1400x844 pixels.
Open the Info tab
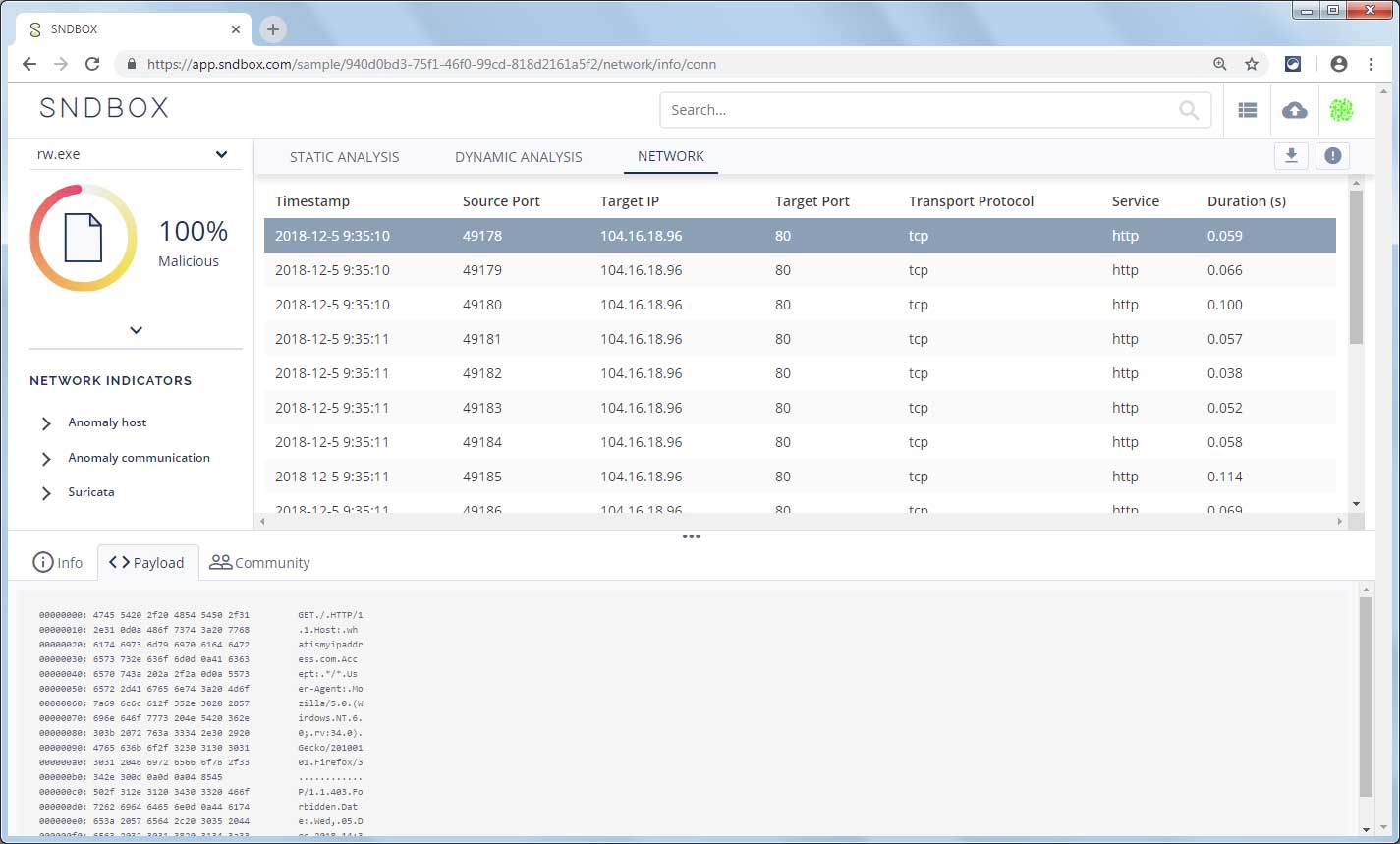coord(58,562)
